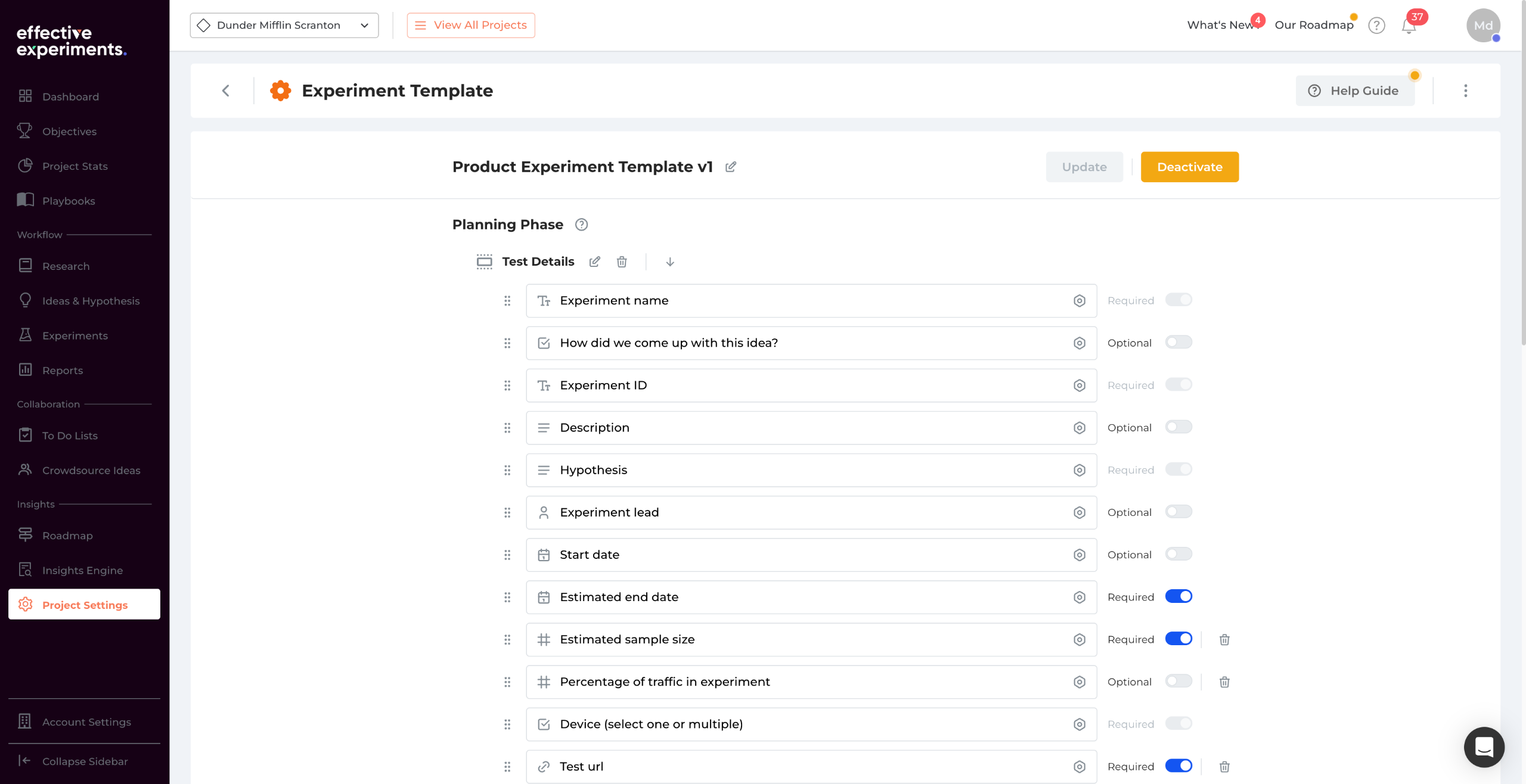Toggle off Required for Estimated end date

(1178, 596)
